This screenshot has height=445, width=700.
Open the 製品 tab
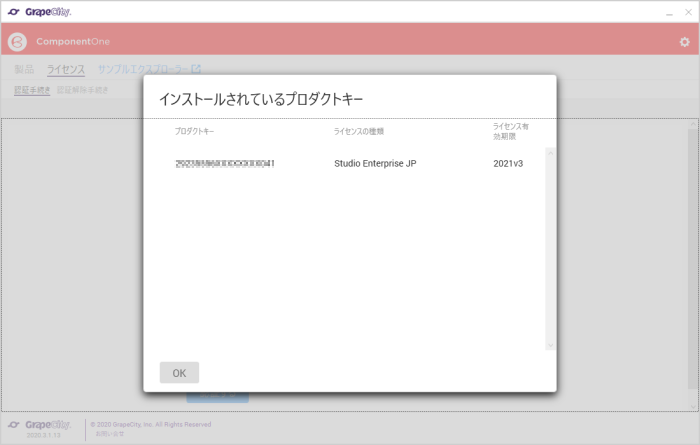[24, 69]
